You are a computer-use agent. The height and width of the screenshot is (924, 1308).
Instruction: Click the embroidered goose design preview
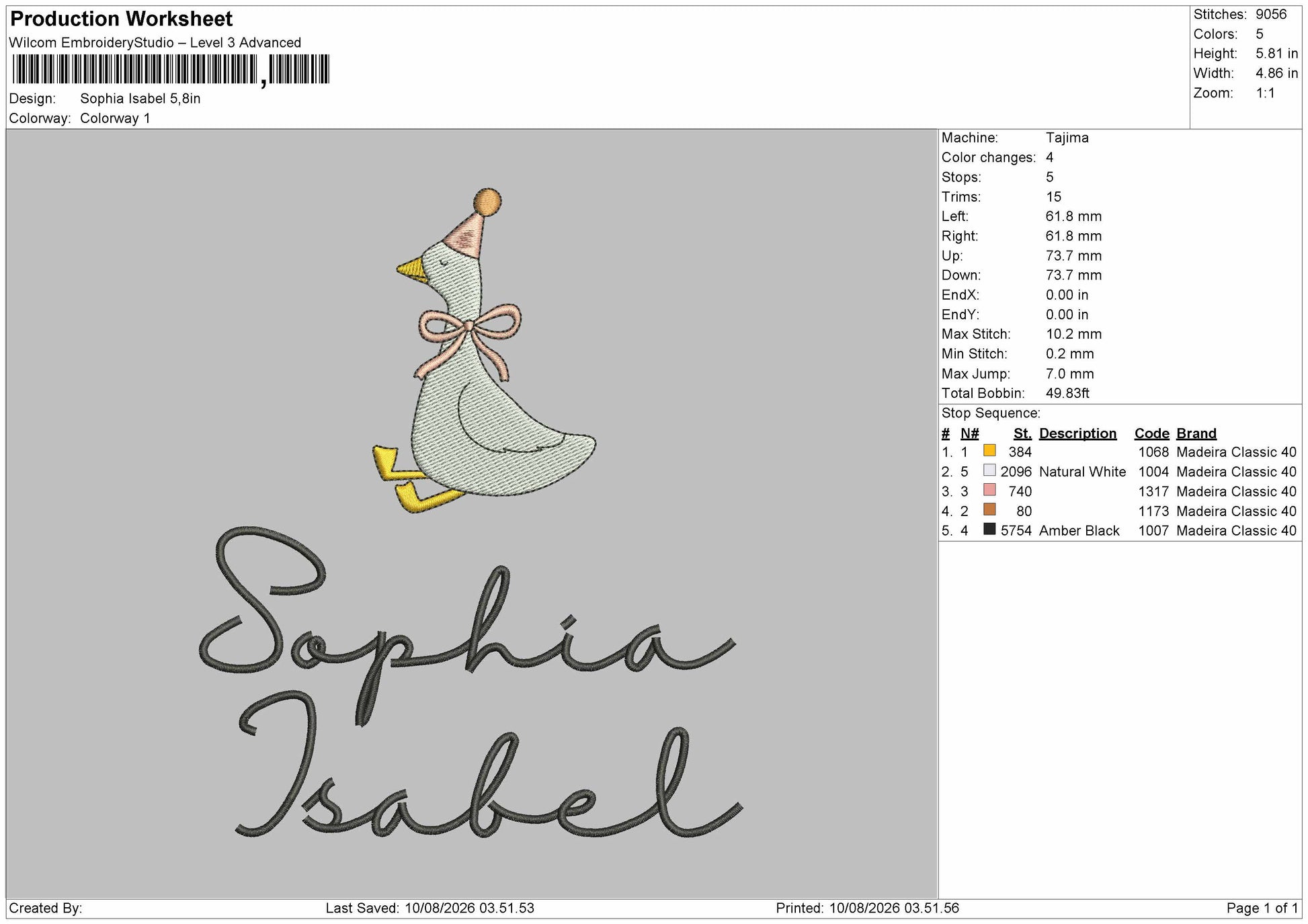point(485,351)
